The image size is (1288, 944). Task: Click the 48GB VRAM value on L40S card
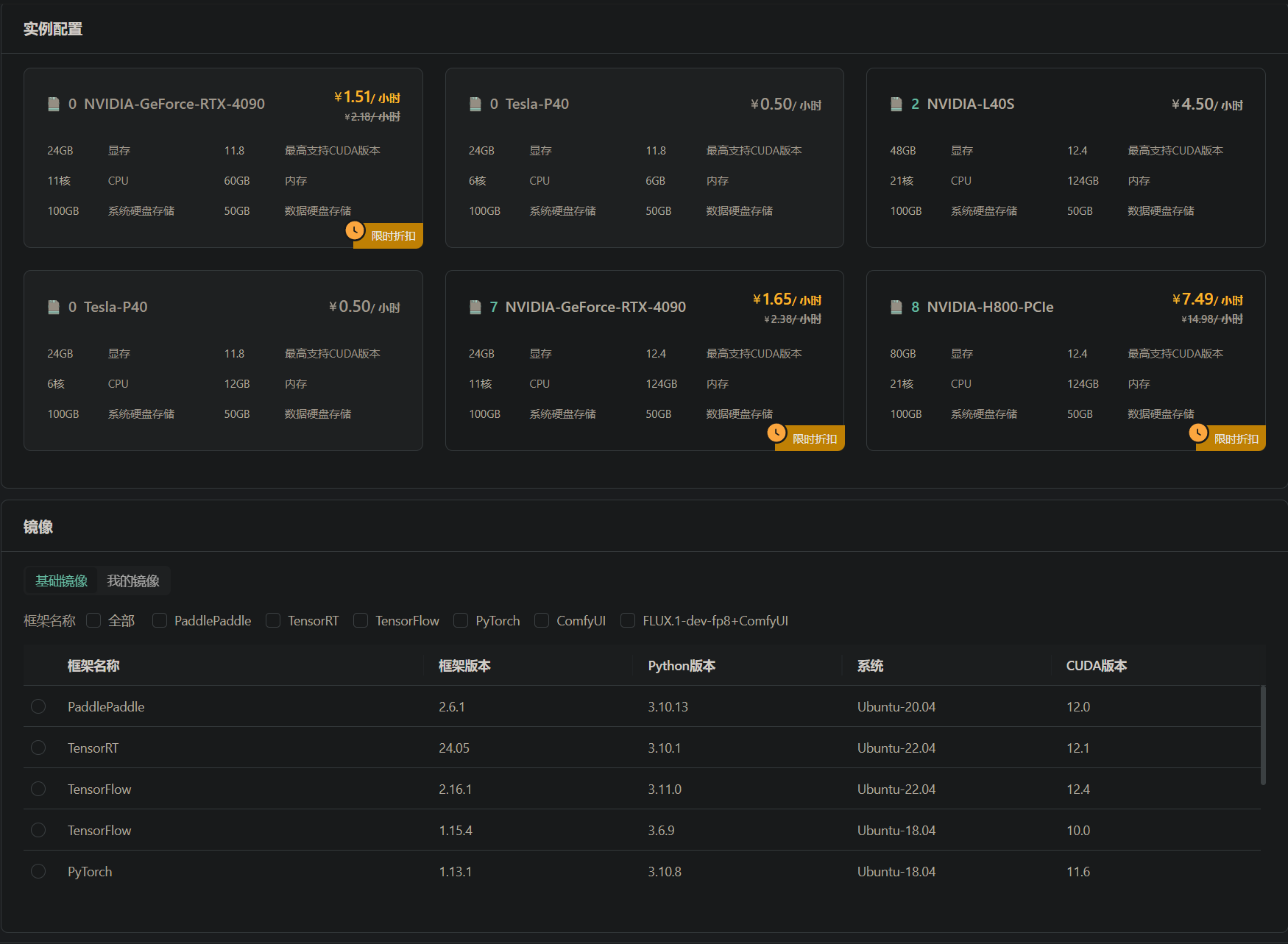(902, 150)
